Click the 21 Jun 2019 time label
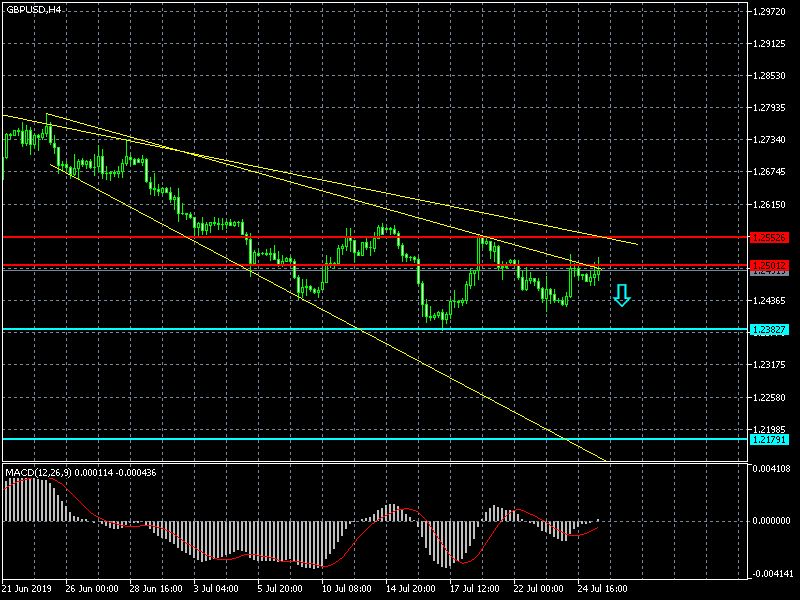 click(x=27, y=588)
